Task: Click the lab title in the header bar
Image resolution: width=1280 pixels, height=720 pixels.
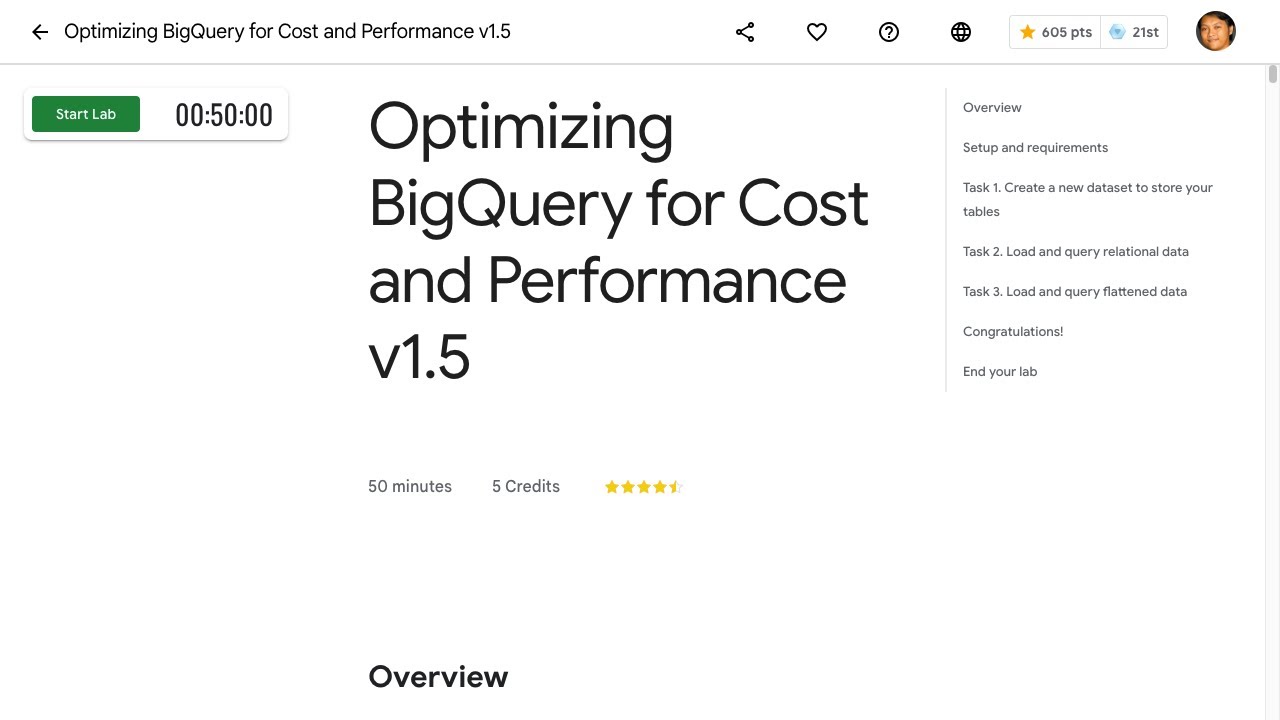Action: 287,32
